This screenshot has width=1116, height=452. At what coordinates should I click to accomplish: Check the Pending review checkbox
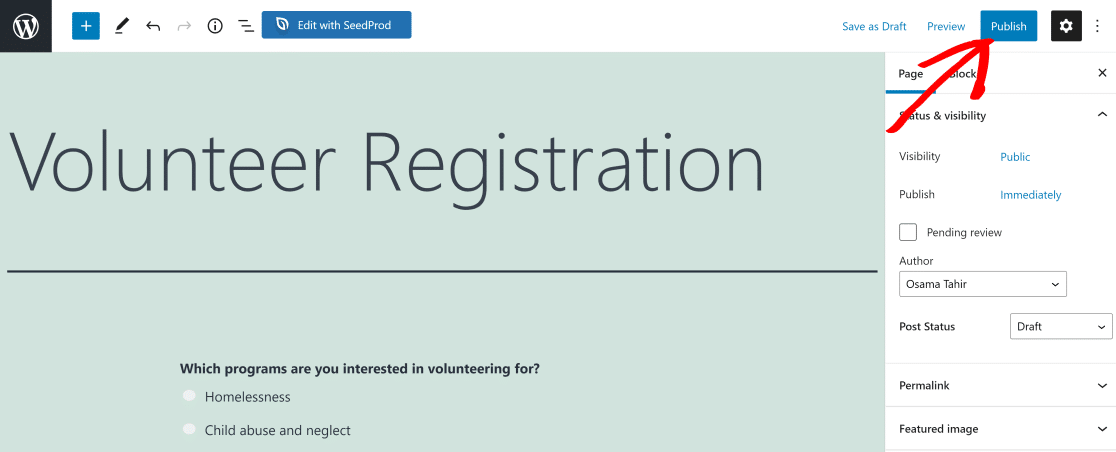[x=908, y=232]
